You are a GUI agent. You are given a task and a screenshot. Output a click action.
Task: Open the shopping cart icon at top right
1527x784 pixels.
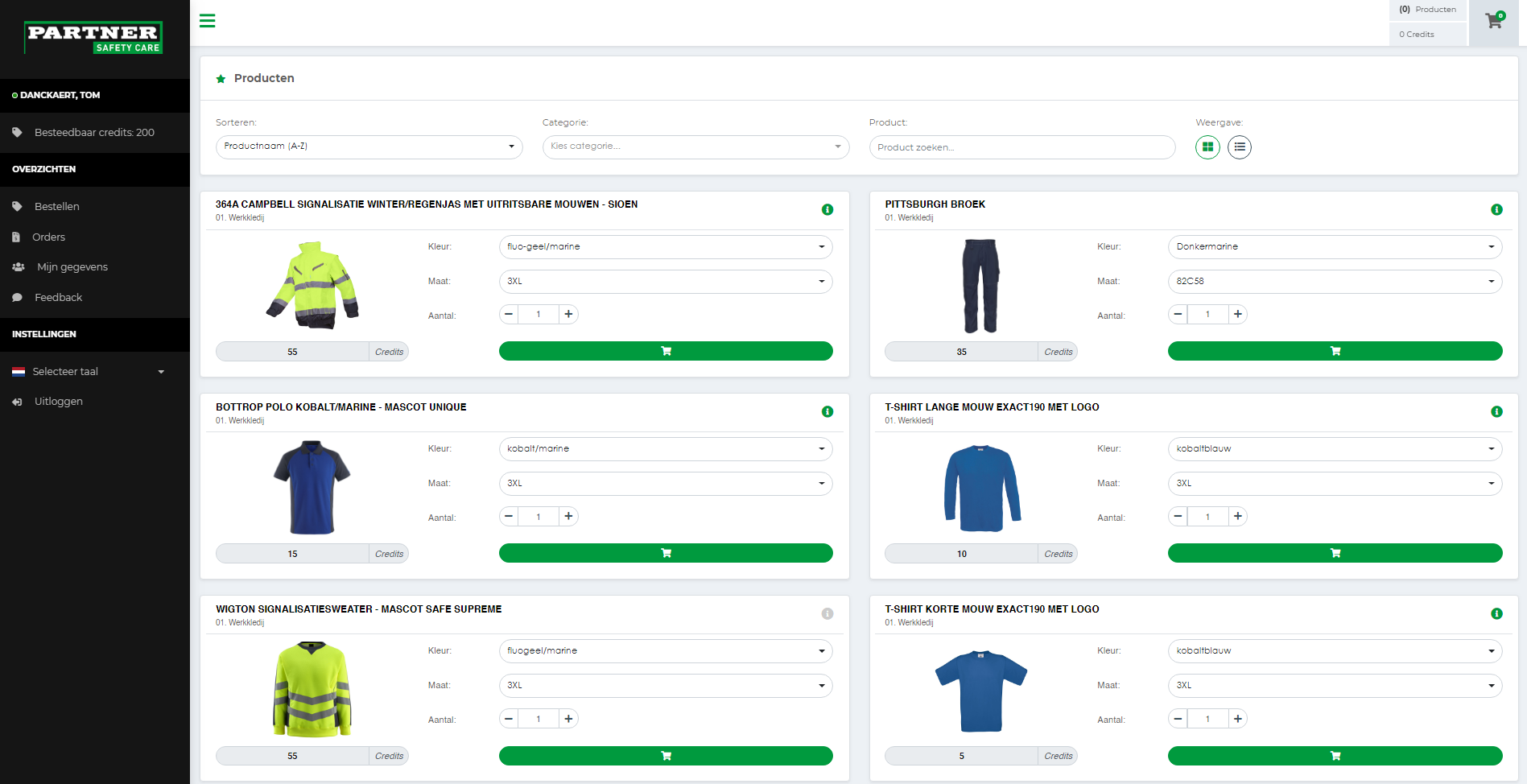pyautogui.click(x=1494, y=22)
